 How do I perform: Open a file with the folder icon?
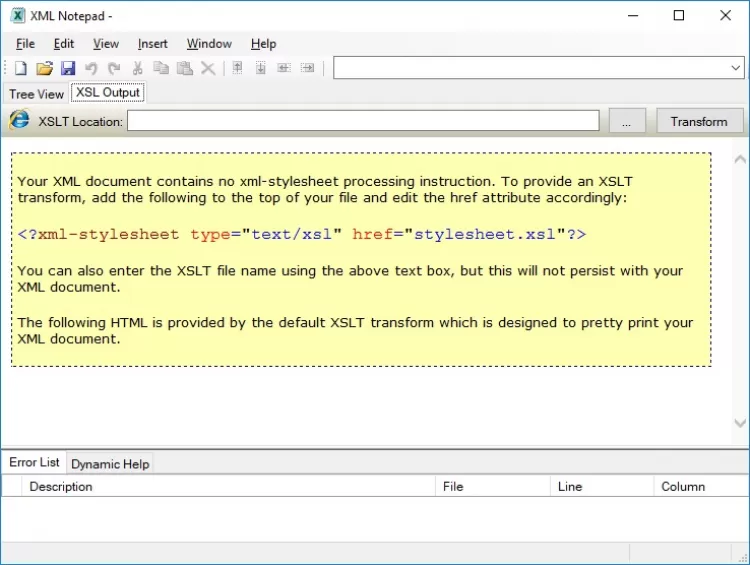44,68
